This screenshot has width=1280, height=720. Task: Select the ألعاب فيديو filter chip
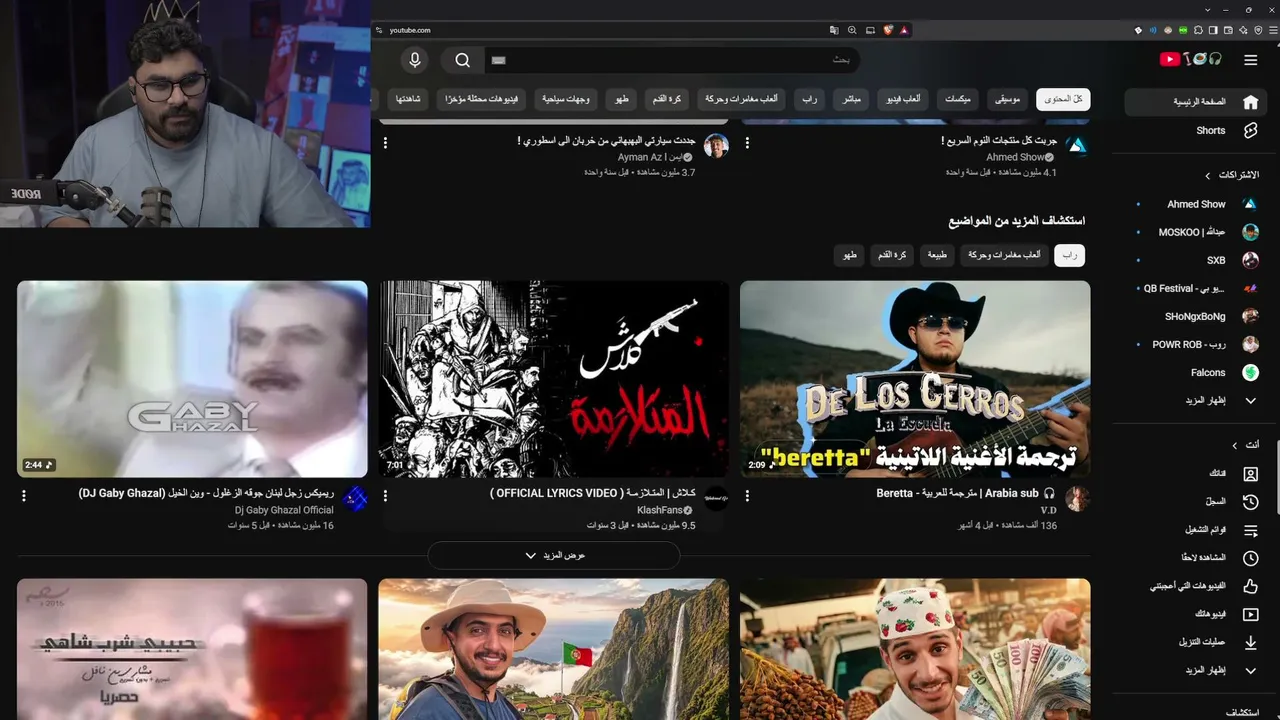coord(903,99)
